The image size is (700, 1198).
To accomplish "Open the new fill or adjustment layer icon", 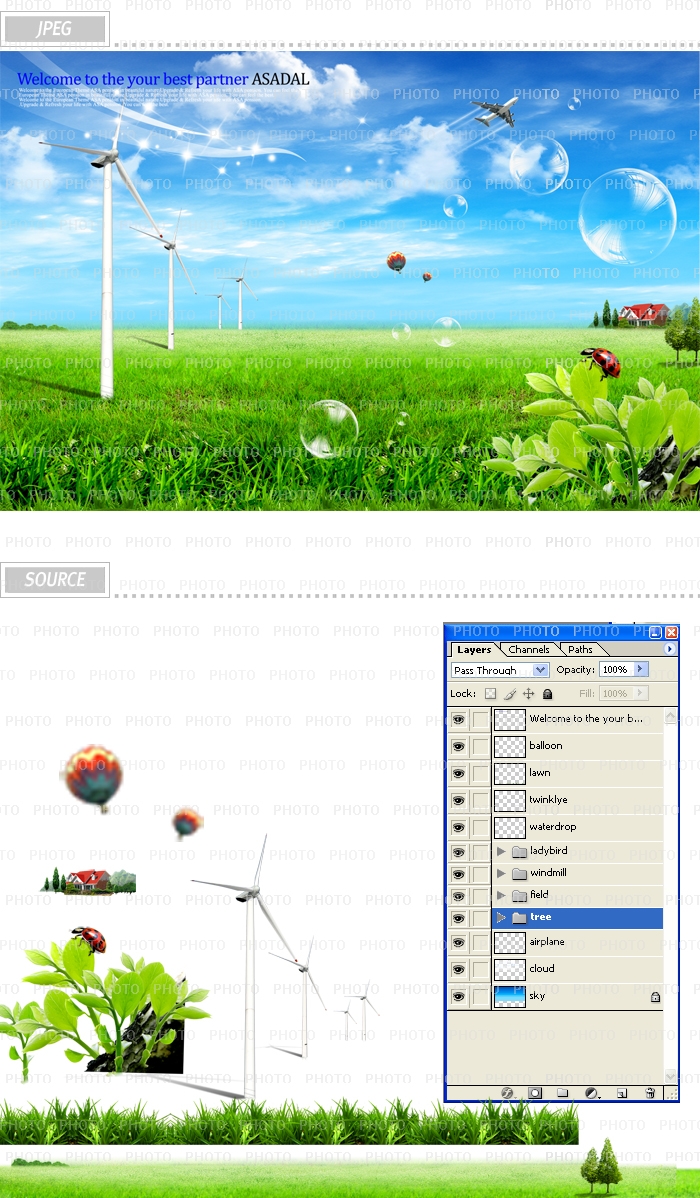I will [591, 1093].
